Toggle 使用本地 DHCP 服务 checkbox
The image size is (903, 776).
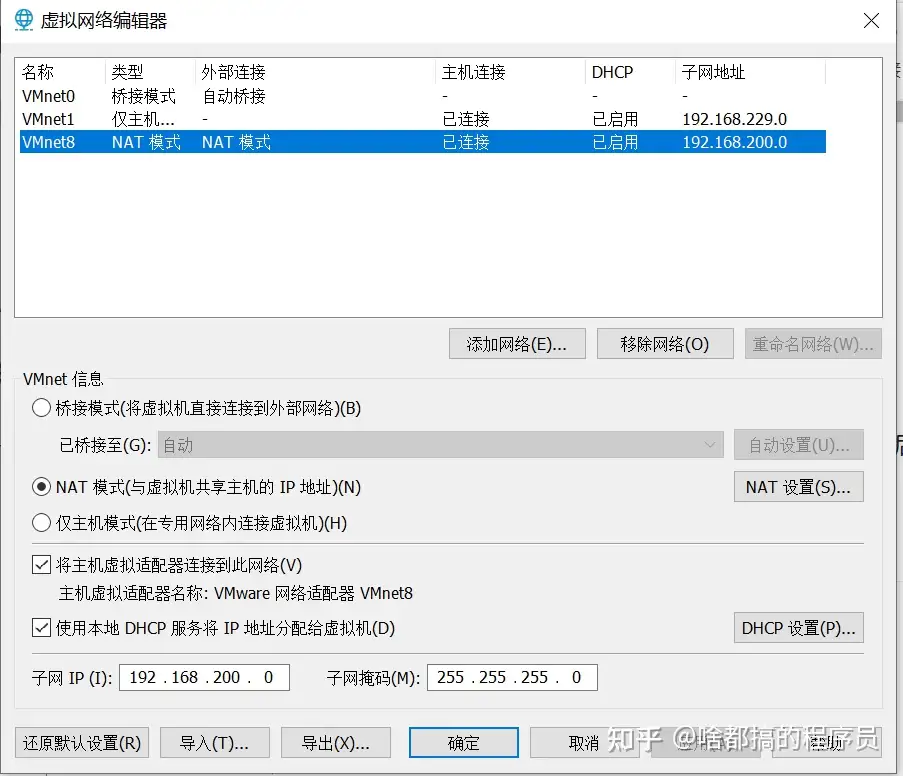(41, 627)
